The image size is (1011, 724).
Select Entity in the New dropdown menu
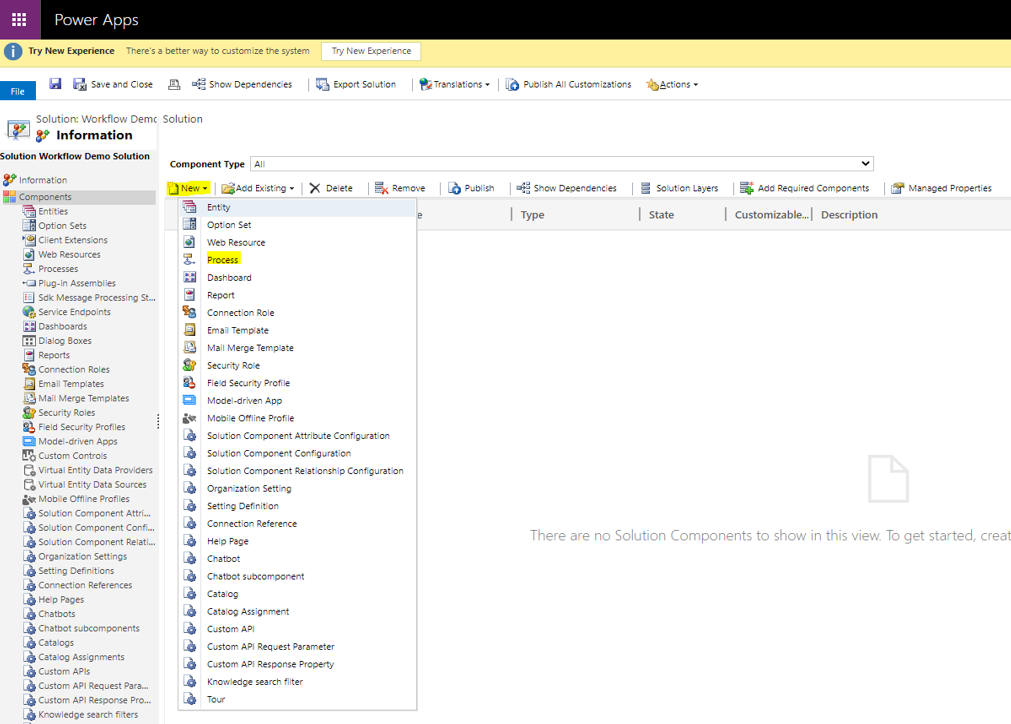(x=217, y=206)
